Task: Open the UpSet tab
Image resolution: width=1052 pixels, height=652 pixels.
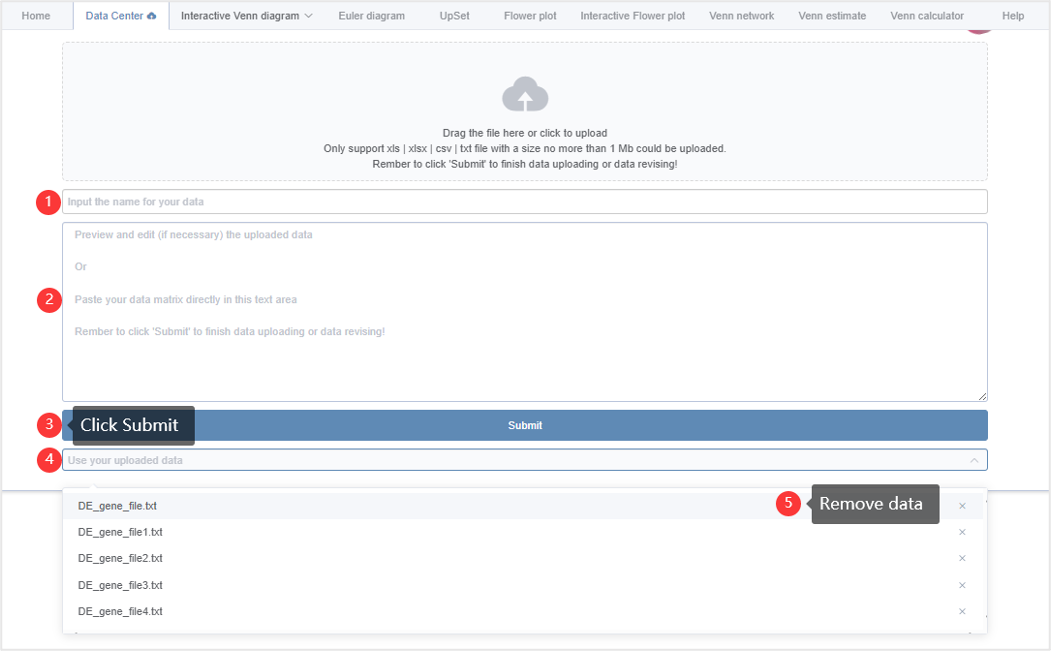Action: (454, 15)
